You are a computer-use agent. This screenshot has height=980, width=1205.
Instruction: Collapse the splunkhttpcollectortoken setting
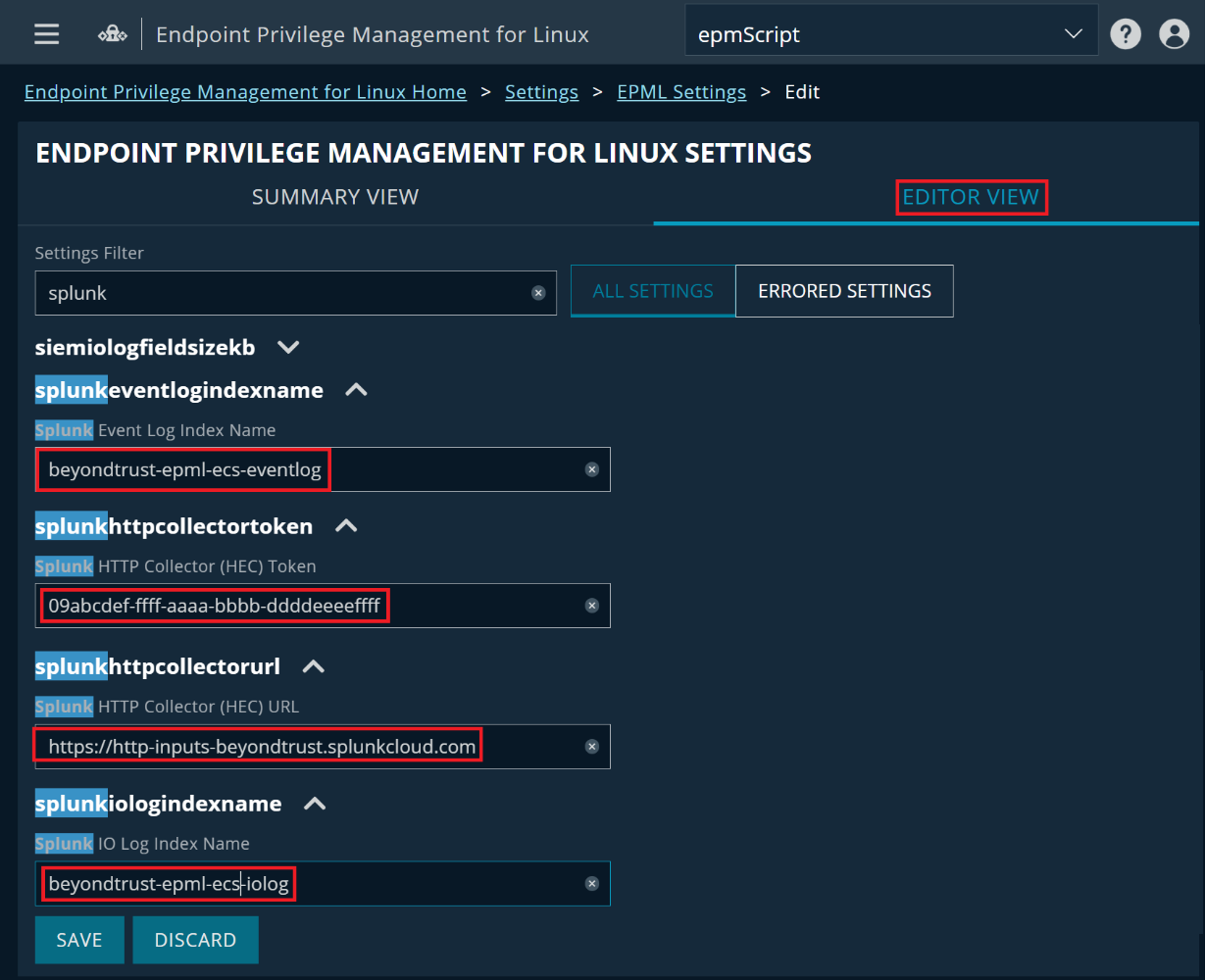click(345, 525)
